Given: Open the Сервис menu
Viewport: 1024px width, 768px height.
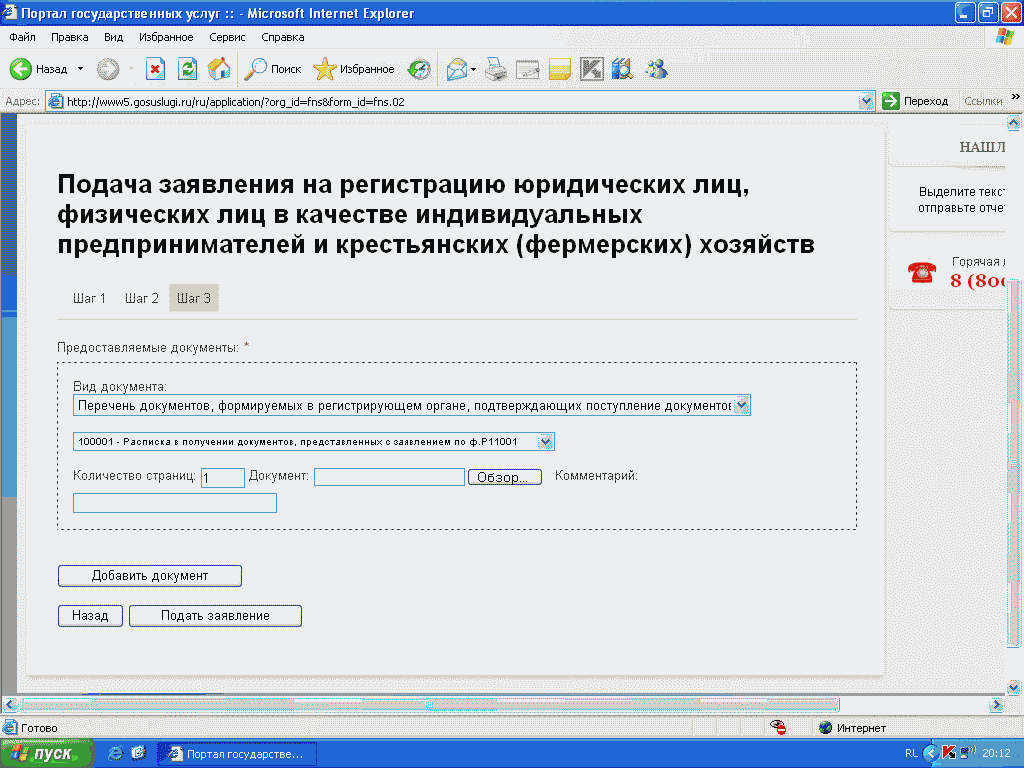Looking at the screenshot, I should click(227, 37).
